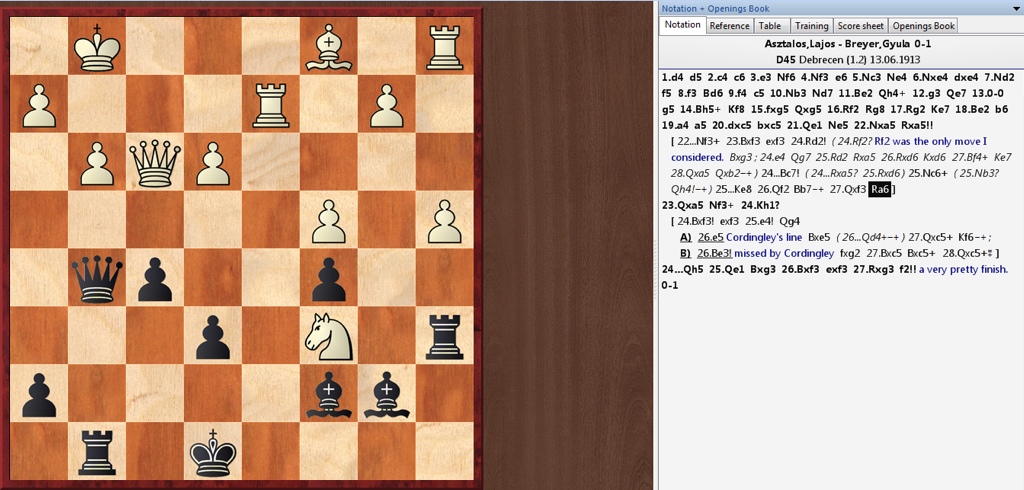Open the Training tab
Image resolution: width=1024 pixels, height=490 pixels.
click(x=811, y=26)
